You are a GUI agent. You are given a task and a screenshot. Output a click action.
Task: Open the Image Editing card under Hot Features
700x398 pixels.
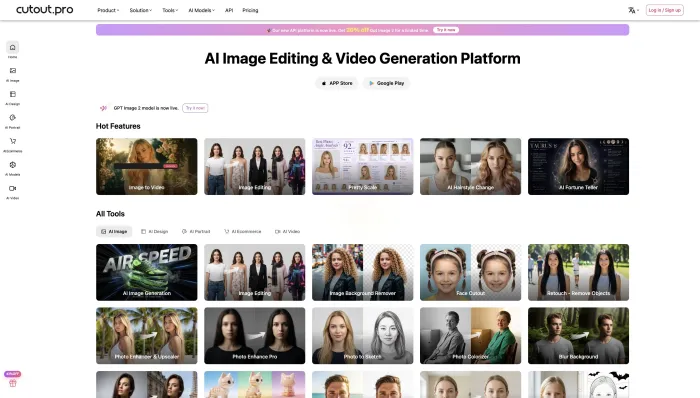tap(254, 166)
